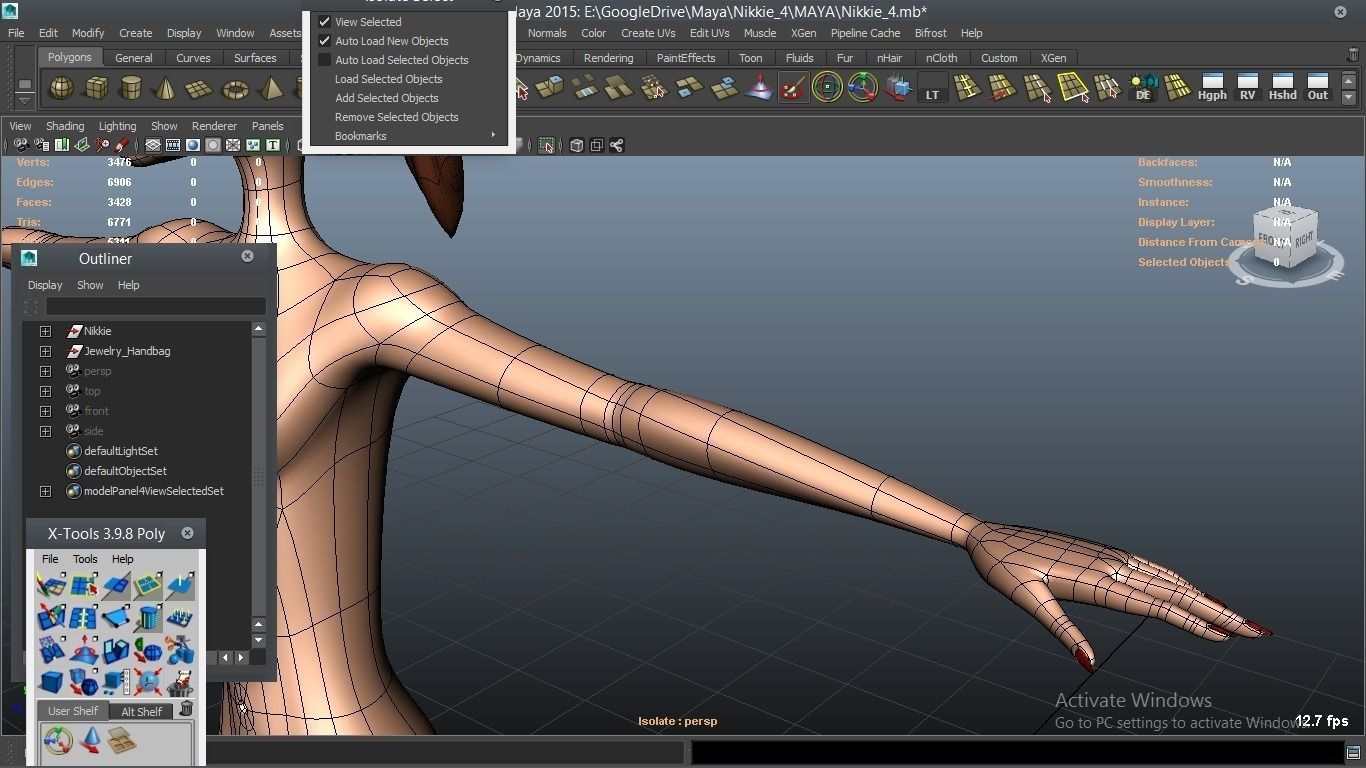The image size is (1366, 768).
Task: Toggle smooth shade all sphere icon
Action: 193,146
